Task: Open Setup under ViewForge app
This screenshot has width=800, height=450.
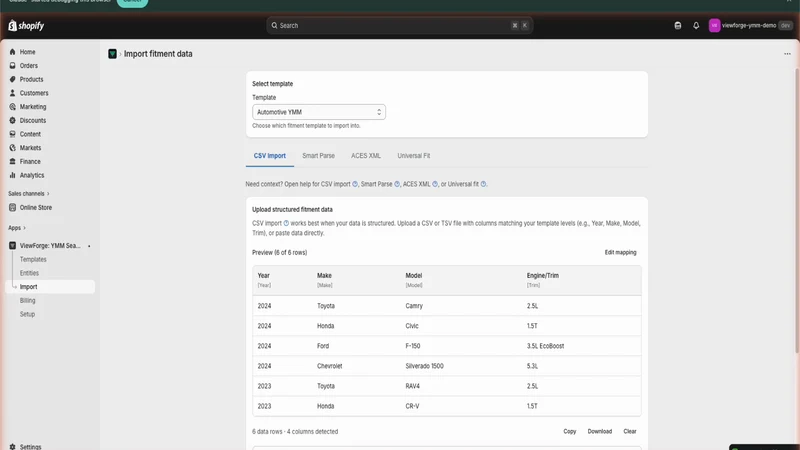Action: [28, 314]
